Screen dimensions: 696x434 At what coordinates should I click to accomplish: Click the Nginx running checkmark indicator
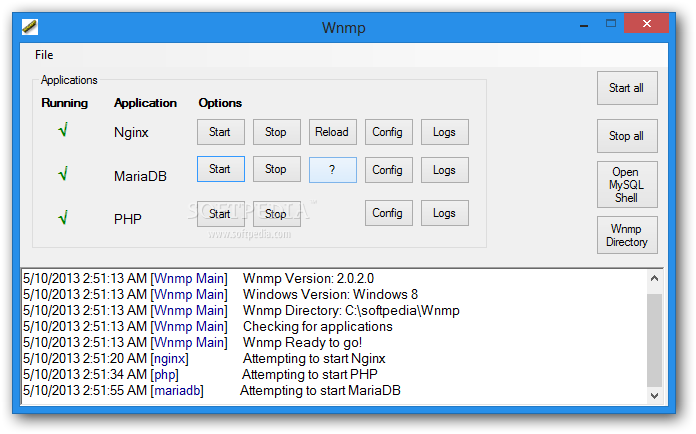coord(63,130)
